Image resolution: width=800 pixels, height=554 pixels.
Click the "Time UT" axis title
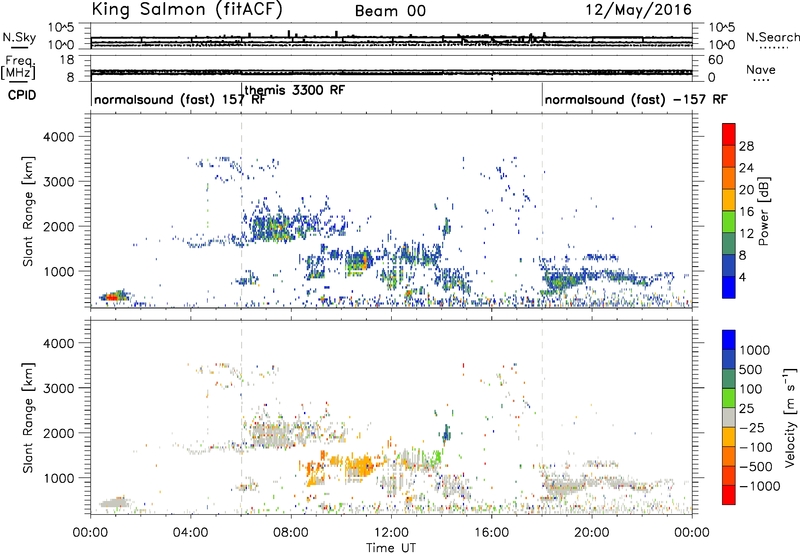coord(391,548)
